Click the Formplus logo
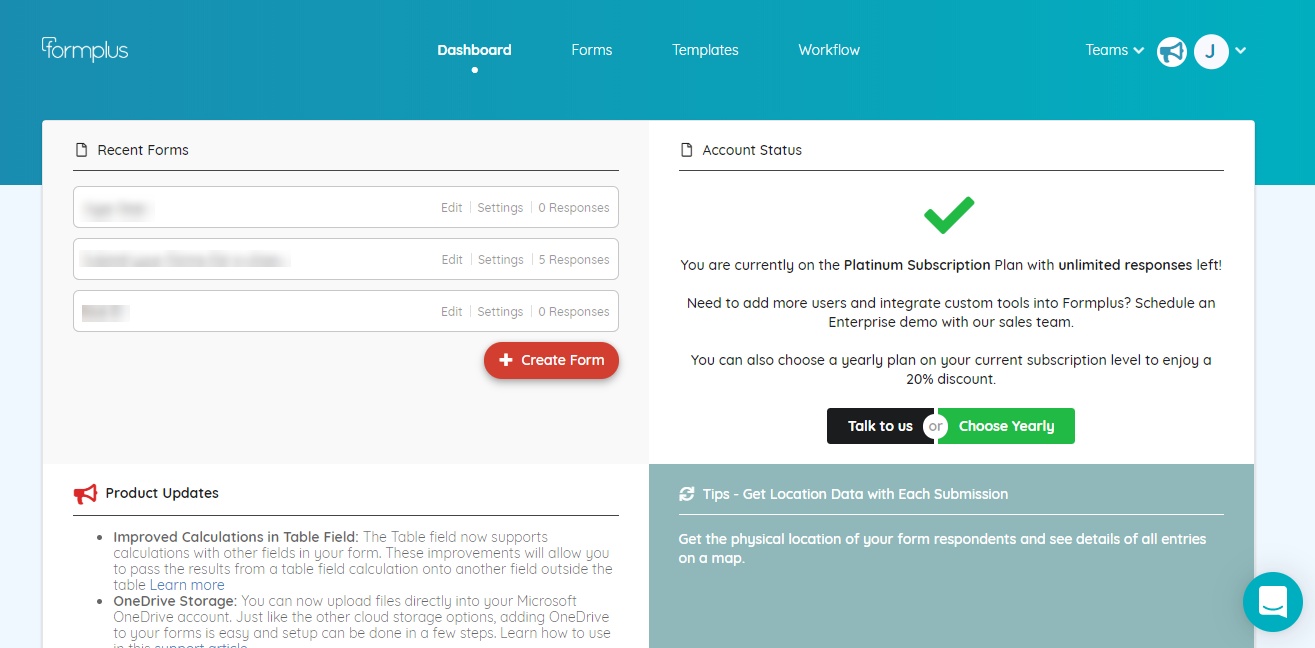1315x648 pixels. [x=85, y=49]
